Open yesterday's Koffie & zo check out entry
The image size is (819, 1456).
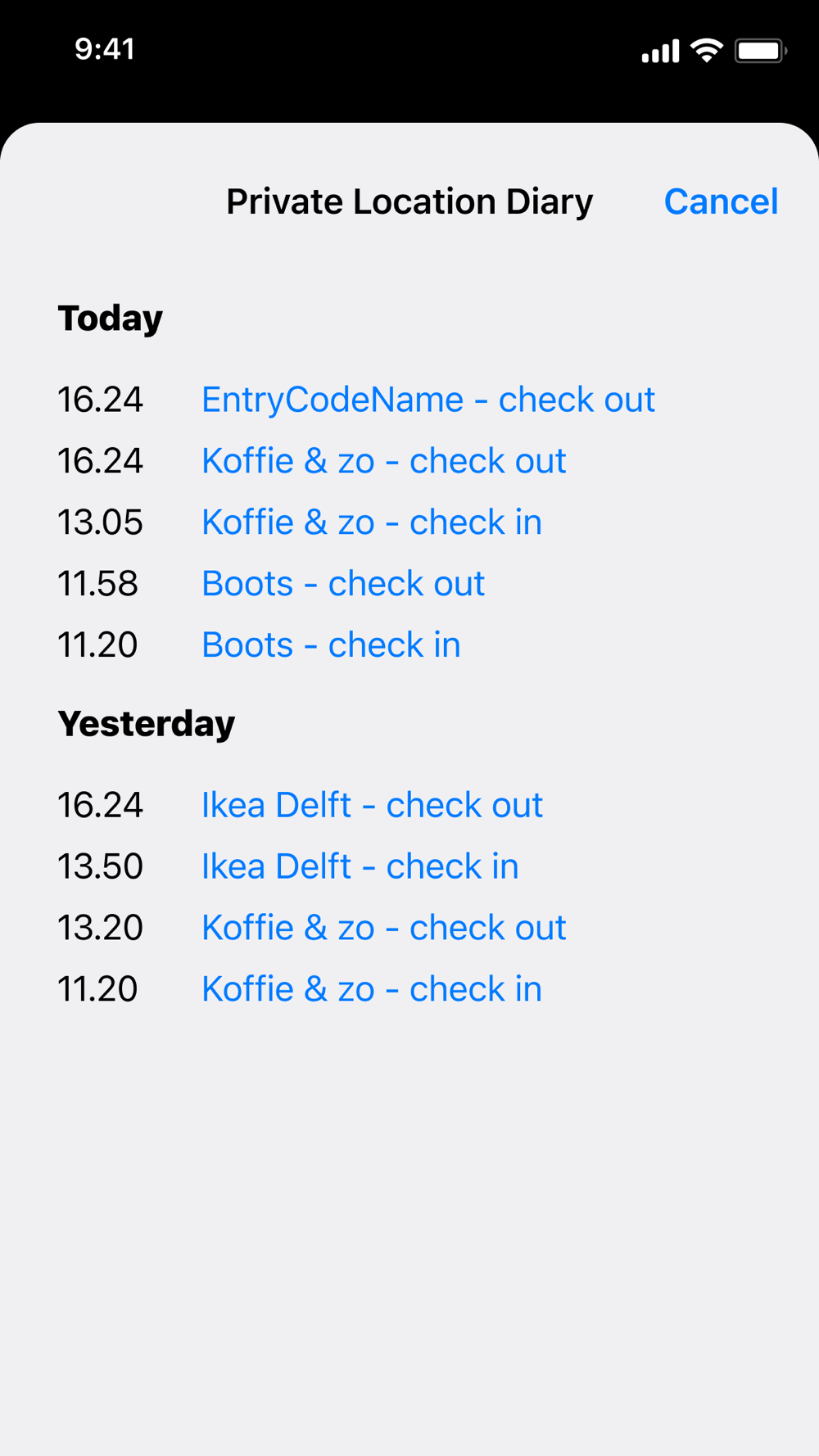(x=383, y=928)
